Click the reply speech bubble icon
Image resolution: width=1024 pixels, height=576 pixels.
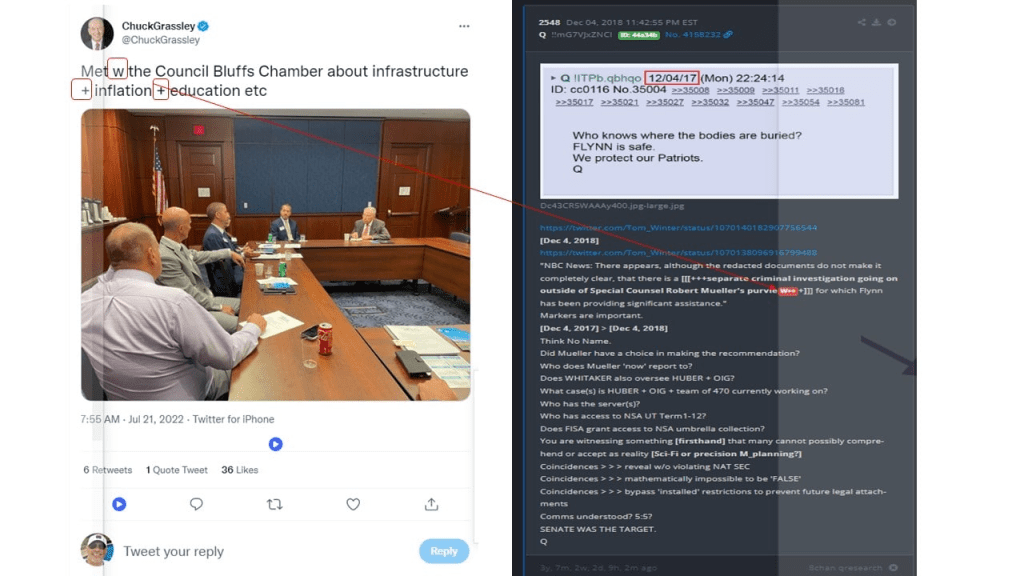(x=196, y=504)
